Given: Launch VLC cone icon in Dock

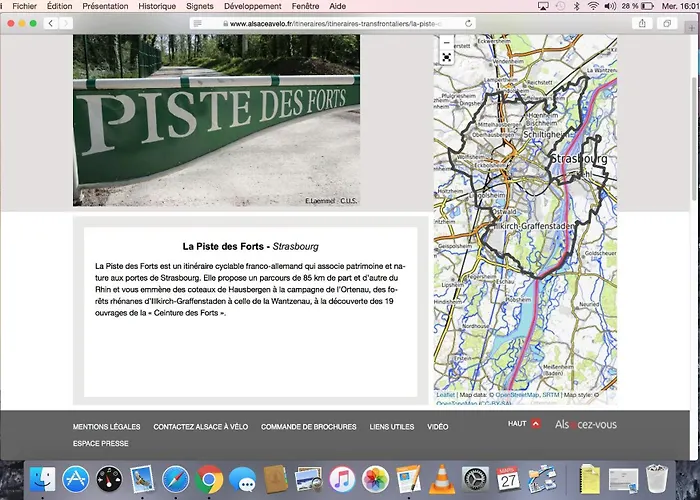Looking at the screenshot, I should [442, 479].
